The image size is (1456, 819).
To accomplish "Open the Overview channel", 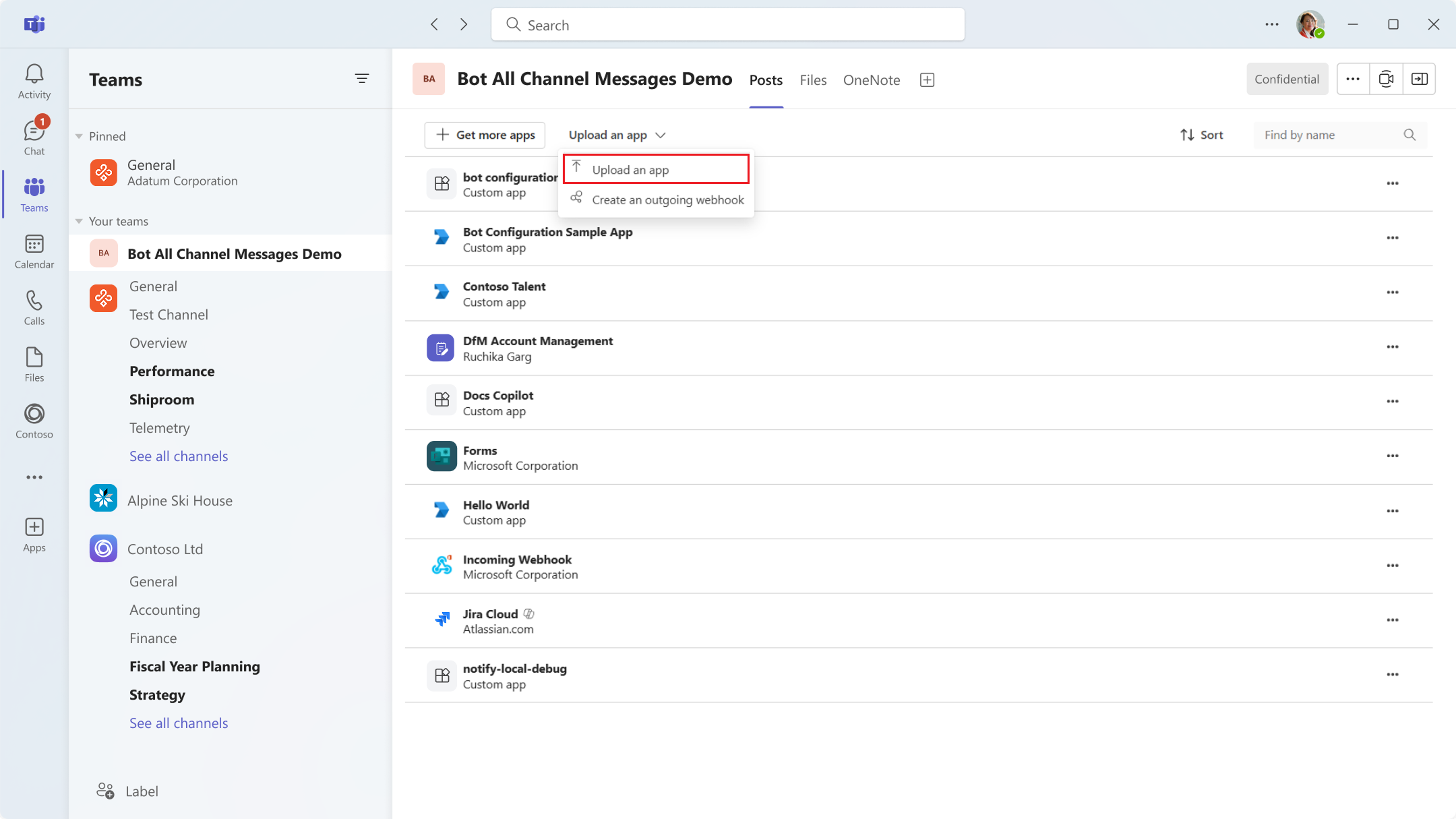I will pyautogui.click(x=158, y=343).
